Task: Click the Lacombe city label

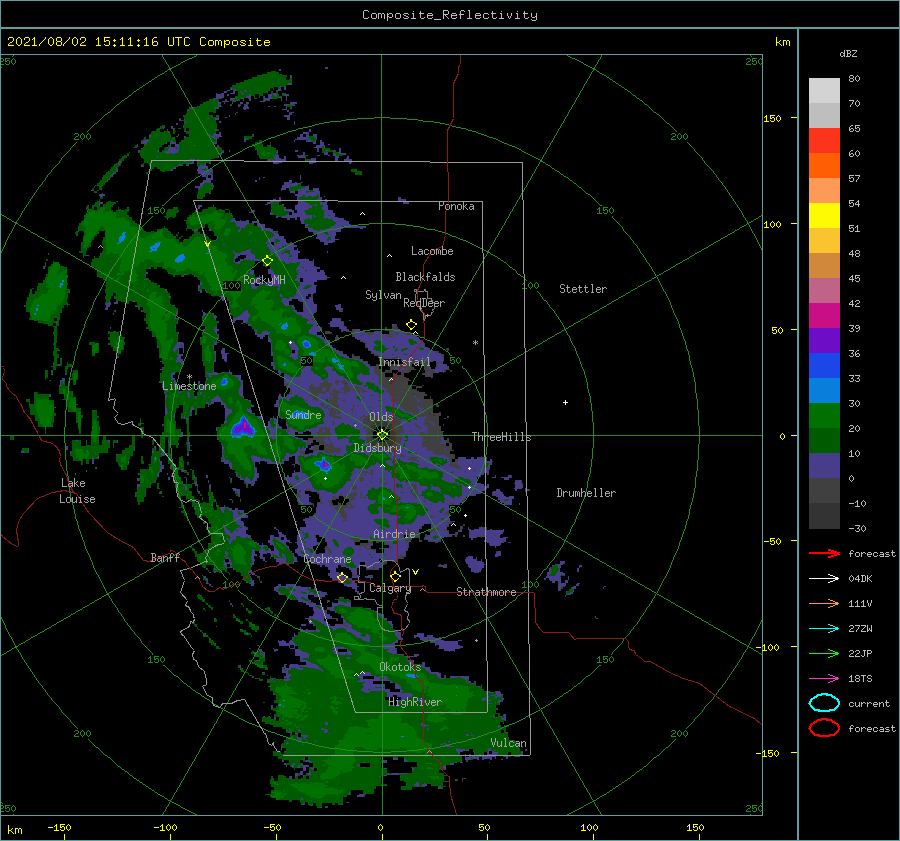Action: (432, 251)
